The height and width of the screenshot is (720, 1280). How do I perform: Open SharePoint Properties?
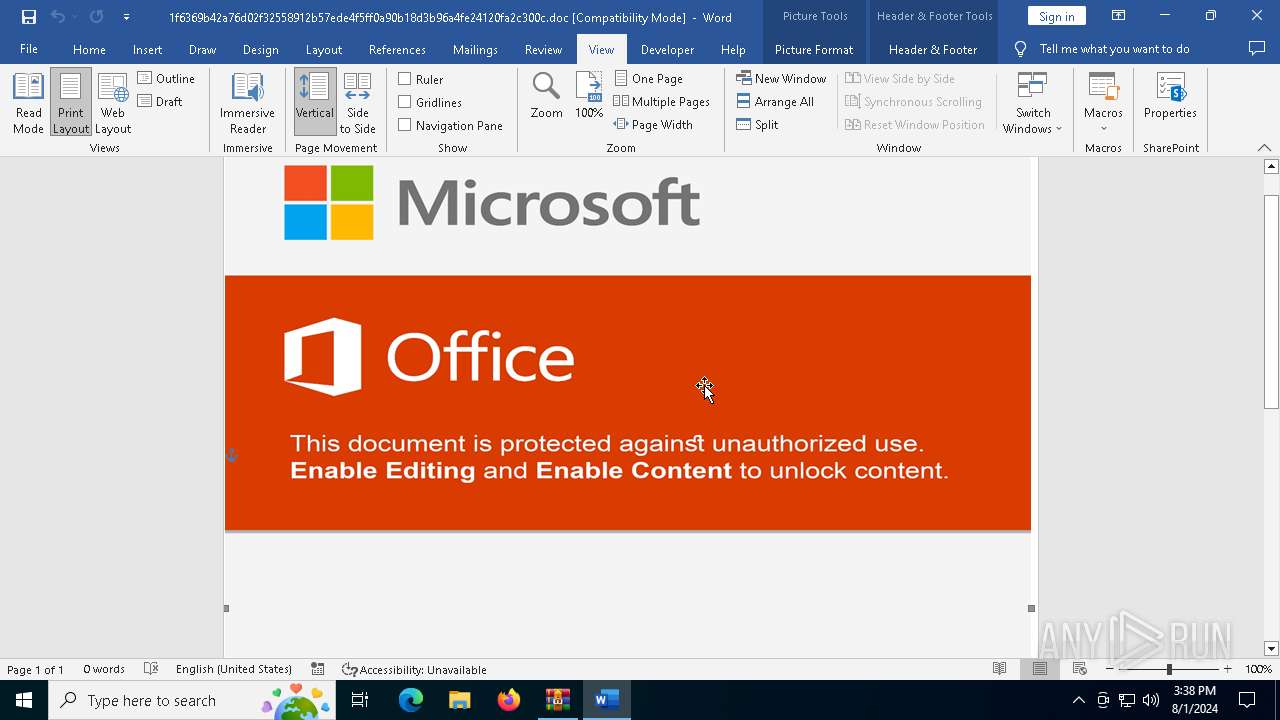pos(1170,97)
